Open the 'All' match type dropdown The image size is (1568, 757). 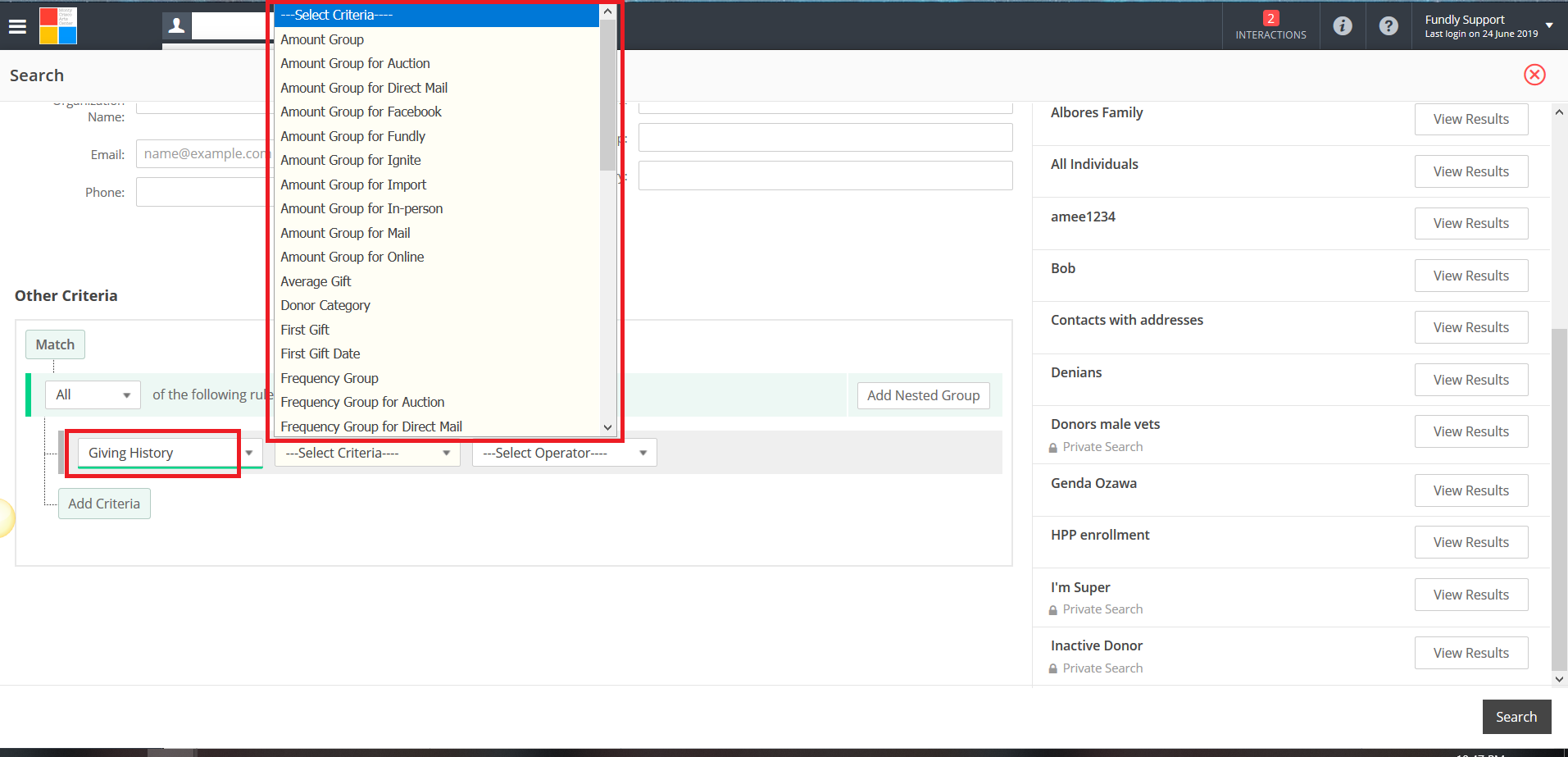pos(93,394)
